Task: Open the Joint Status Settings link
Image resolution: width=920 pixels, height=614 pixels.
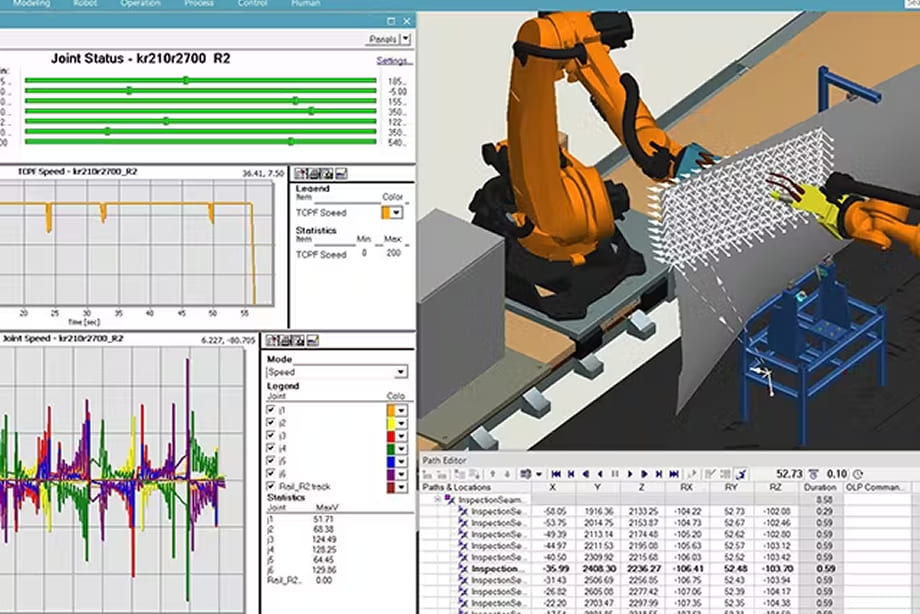Action: [x=394, y=60]
